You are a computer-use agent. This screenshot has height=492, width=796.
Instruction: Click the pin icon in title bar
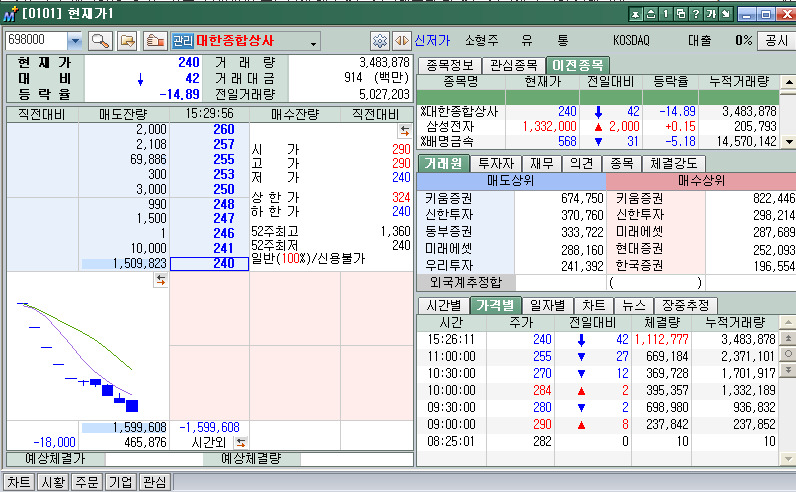tap(635, 14)
